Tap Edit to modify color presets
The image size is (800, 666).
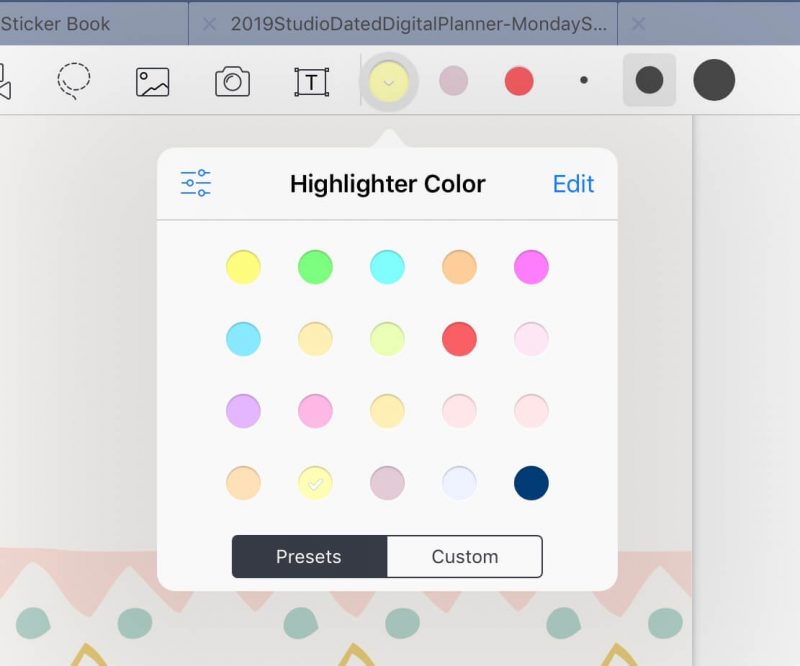pos(572,183)
